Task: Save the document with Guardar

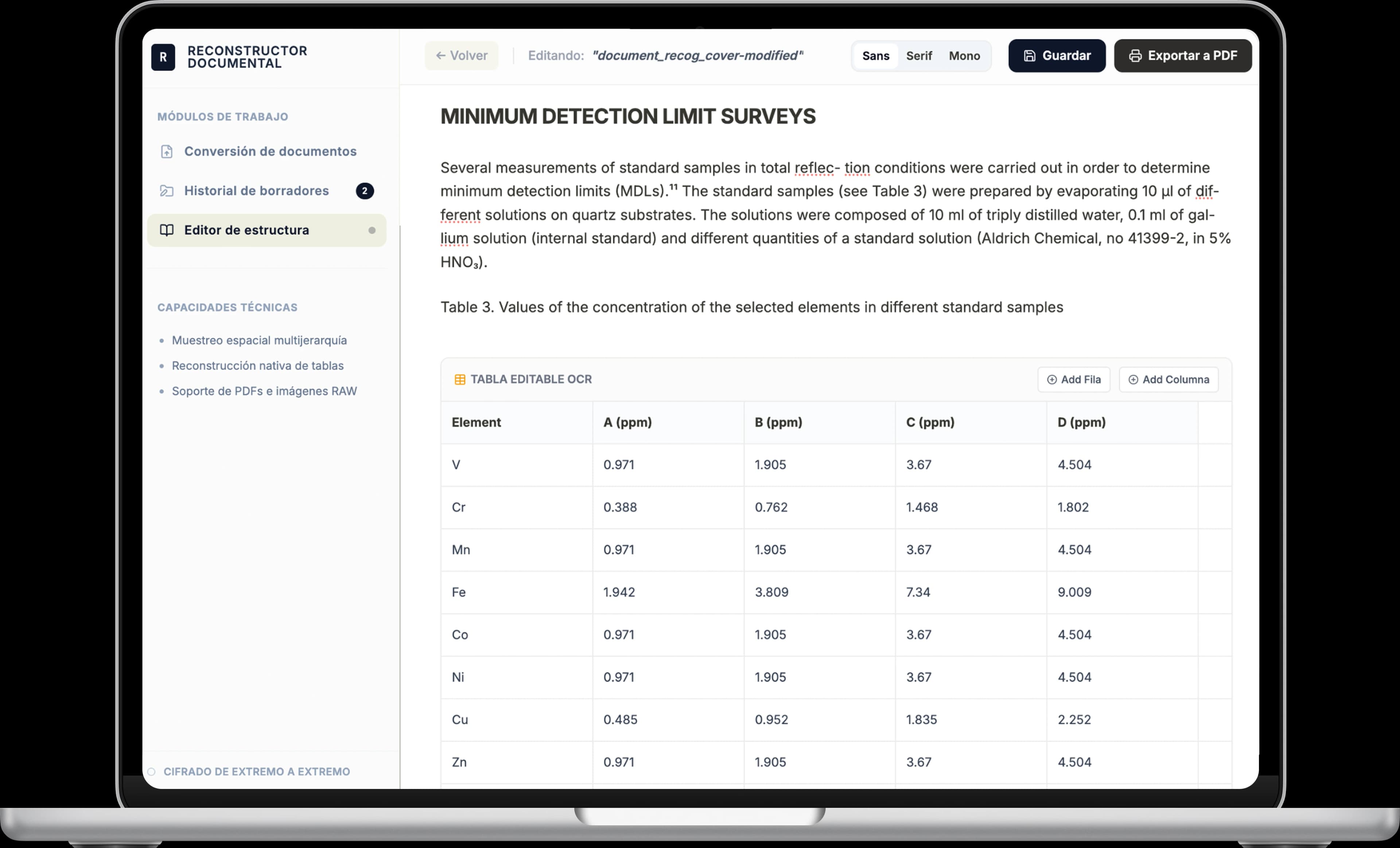Action: pos(1057,56)
